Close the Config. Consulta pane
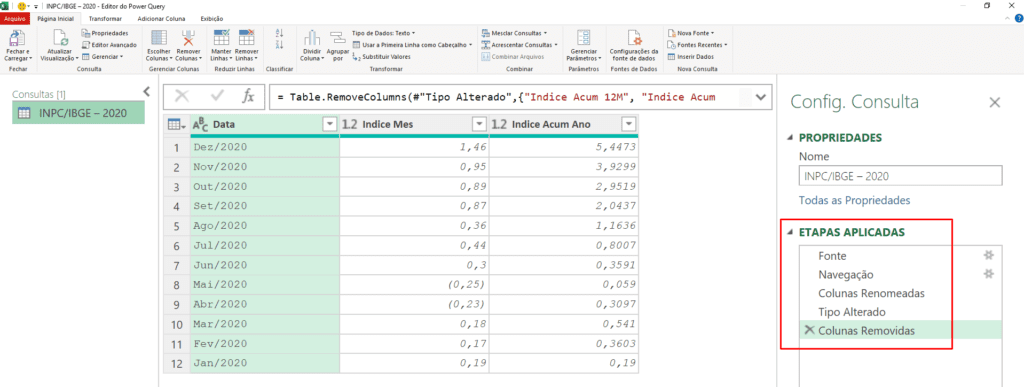 [995, 102]
